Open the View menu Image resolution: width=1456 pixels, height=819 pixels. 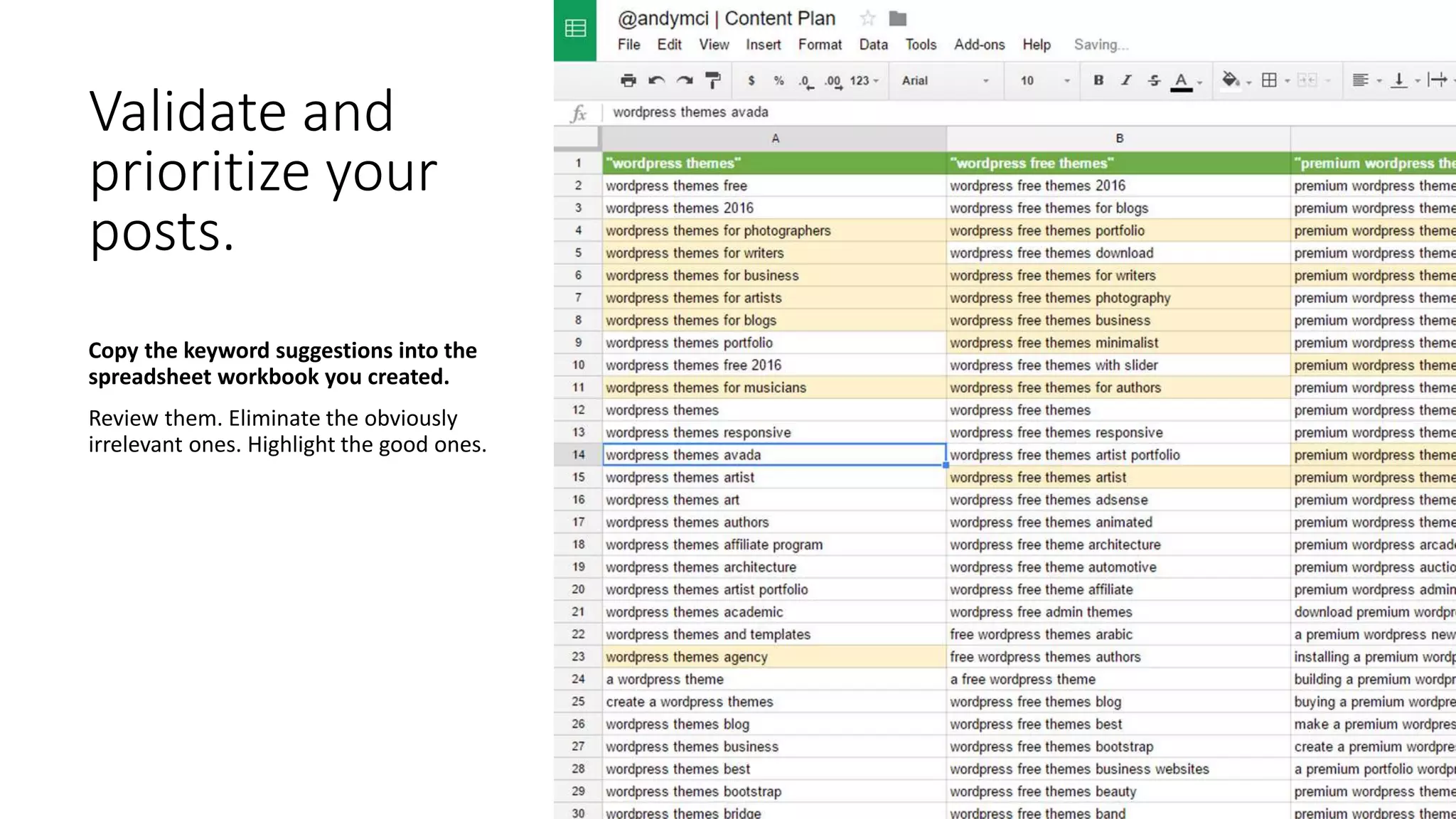pyautogui.click(x=714, y=44)
